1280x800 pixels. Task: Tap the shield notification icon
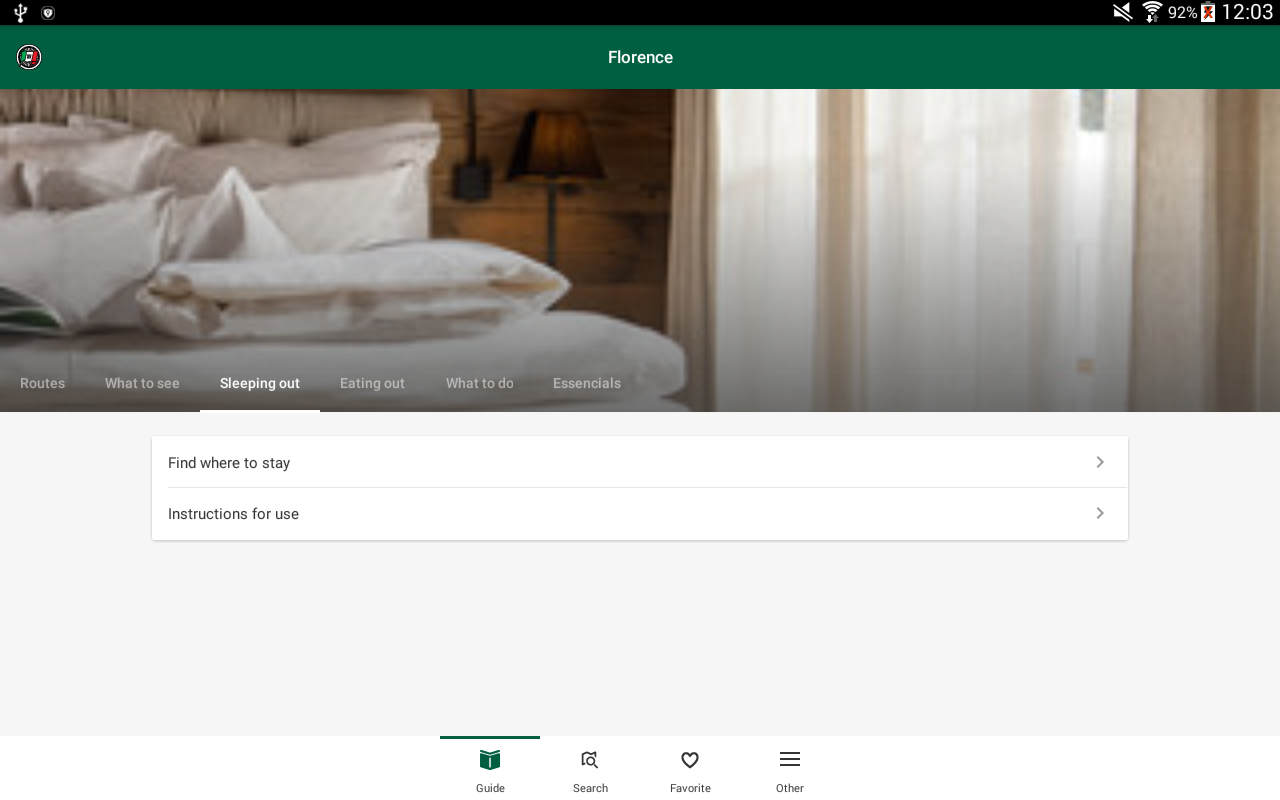click(x=48, y=13)
